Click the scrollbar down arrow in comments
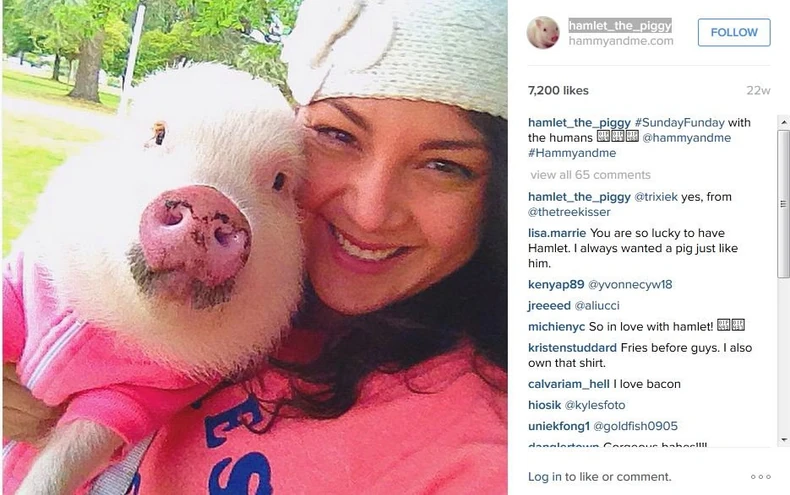 point(783,440)
